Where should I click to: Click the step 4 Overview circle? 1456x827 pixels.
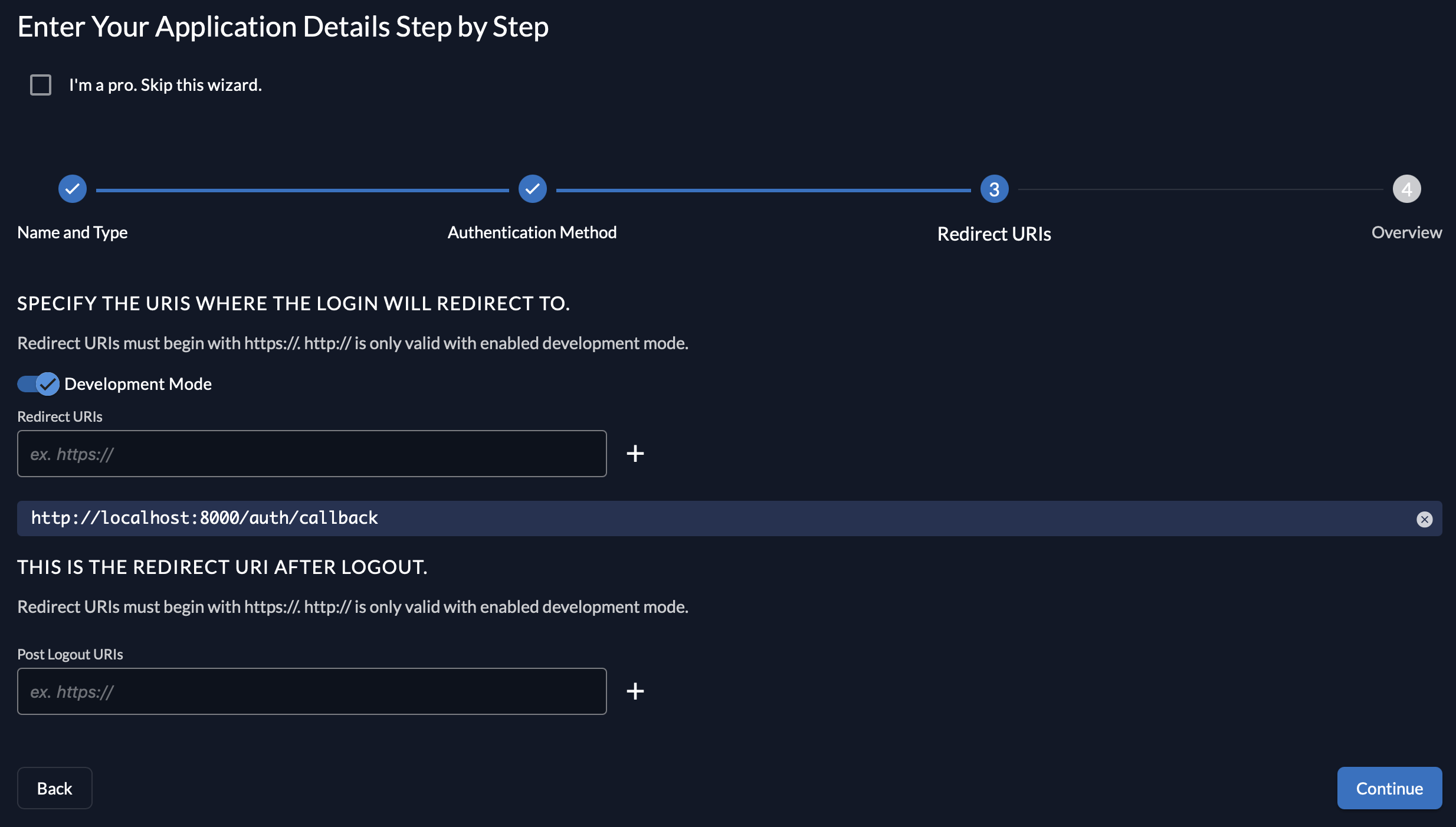pyautogui.click(x=1406, y=189)
